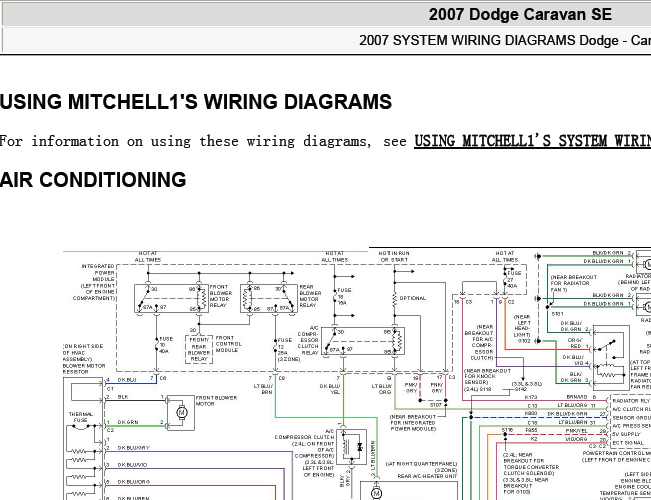Click the 'REAR A/C-HEATER UNIT' label
Image resolution: width=651 pixels, height=500 pixels.
click(x=427, y=476)
